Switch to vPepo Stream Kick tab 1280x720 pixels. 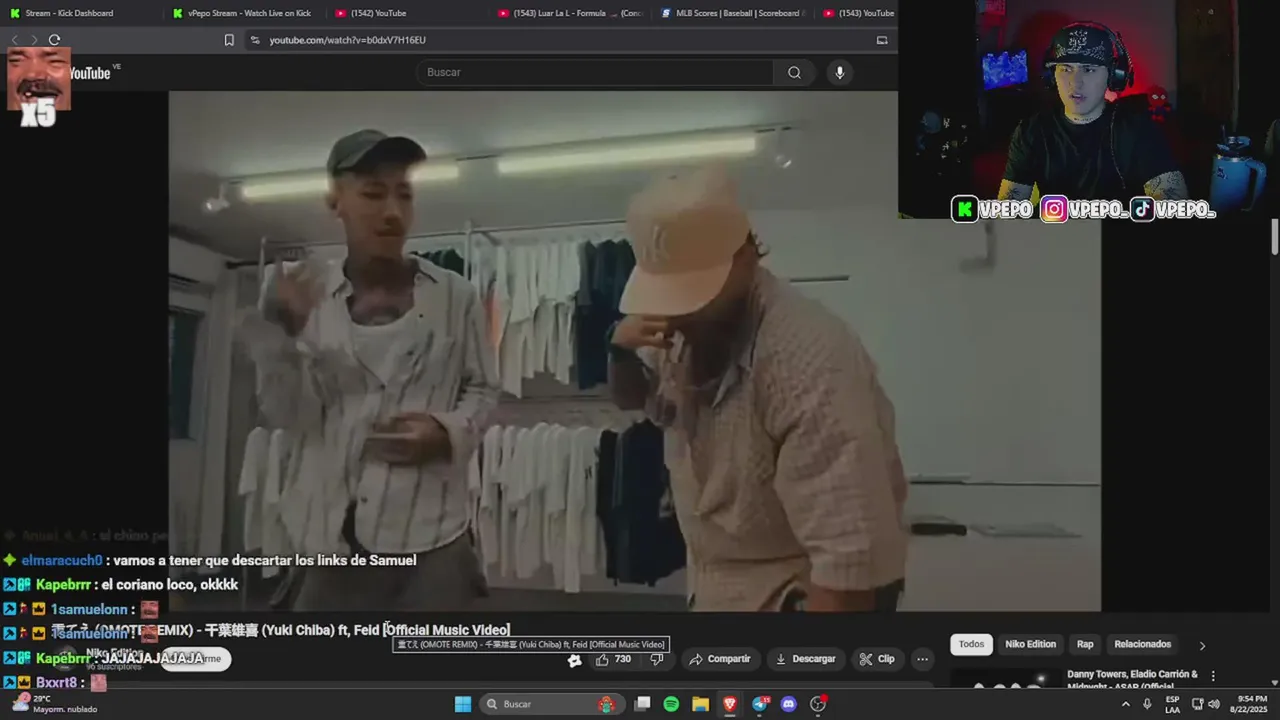point(243,13)
